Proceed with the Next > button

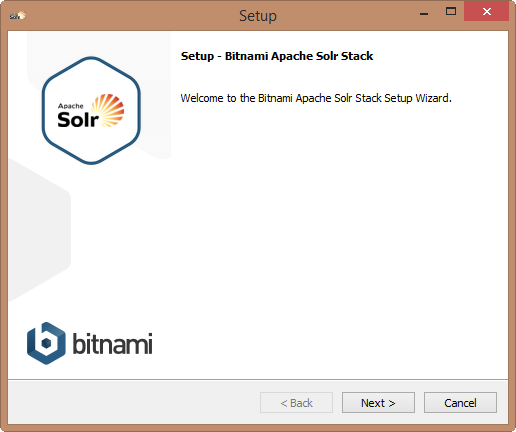[378, 403]
